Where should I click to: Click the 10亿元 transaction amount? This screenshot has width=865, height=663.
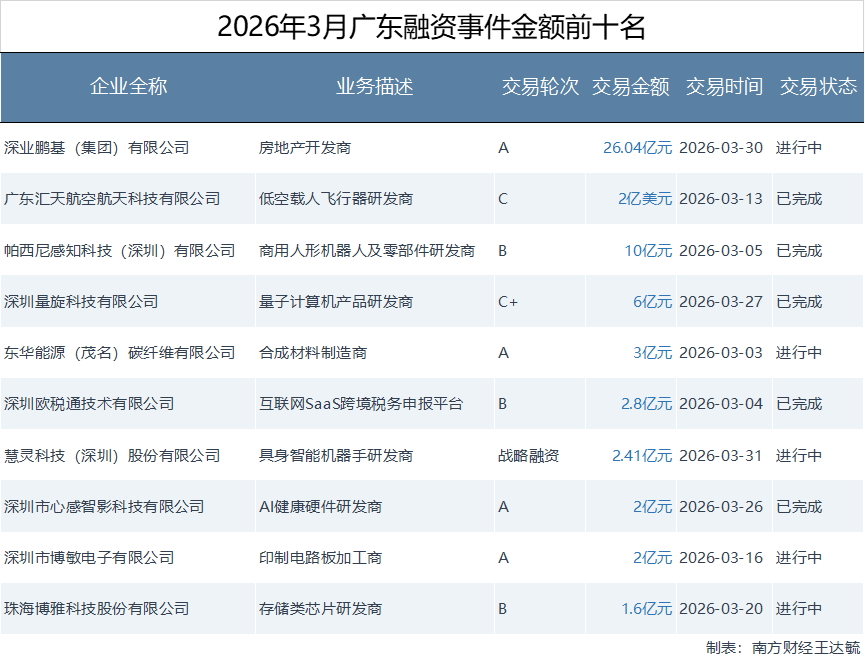pyautogui.click(x=648, y=250)
